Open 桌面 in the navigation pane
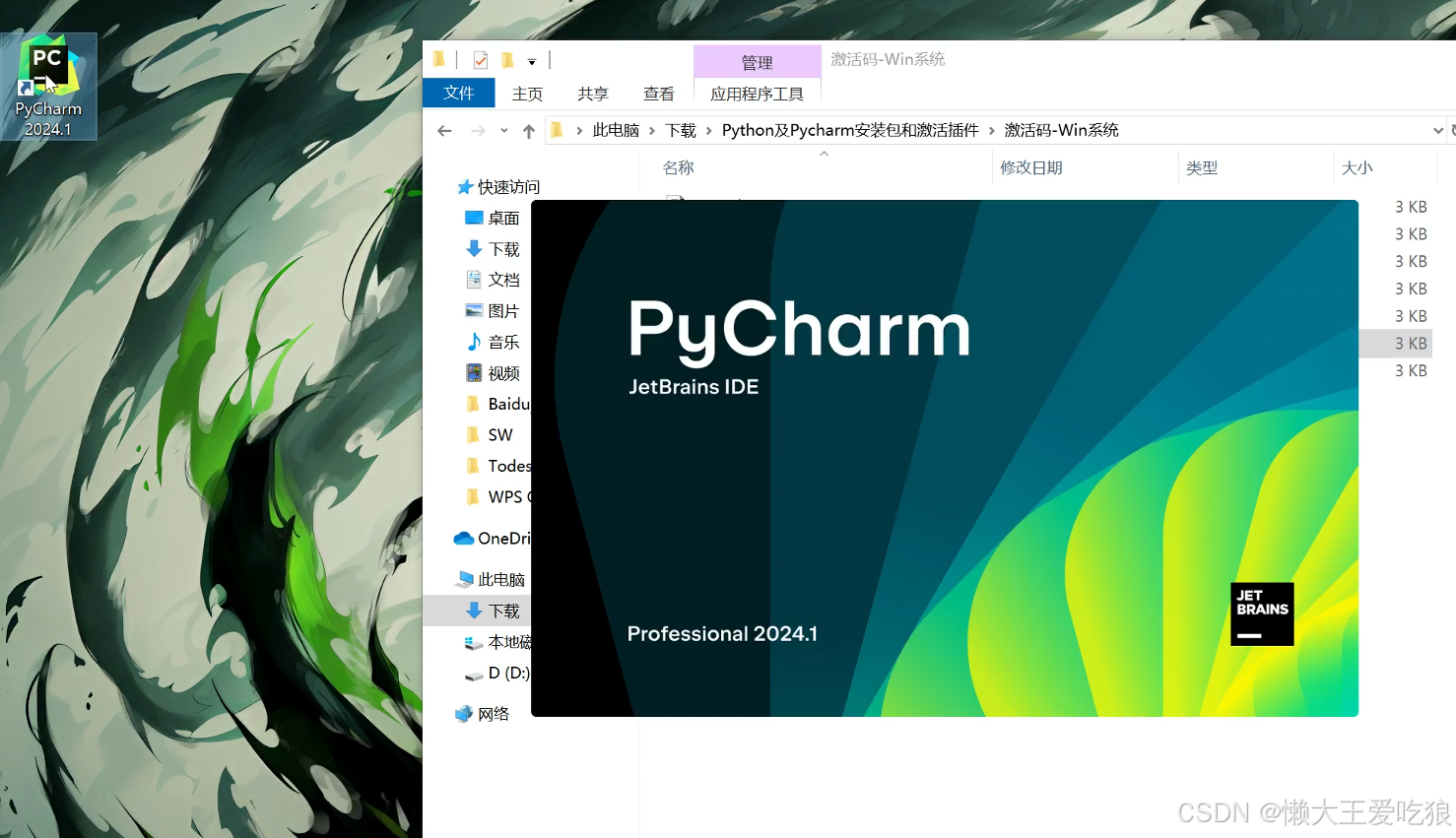This screenshot has height=838, width=1456. coord(493,218)
